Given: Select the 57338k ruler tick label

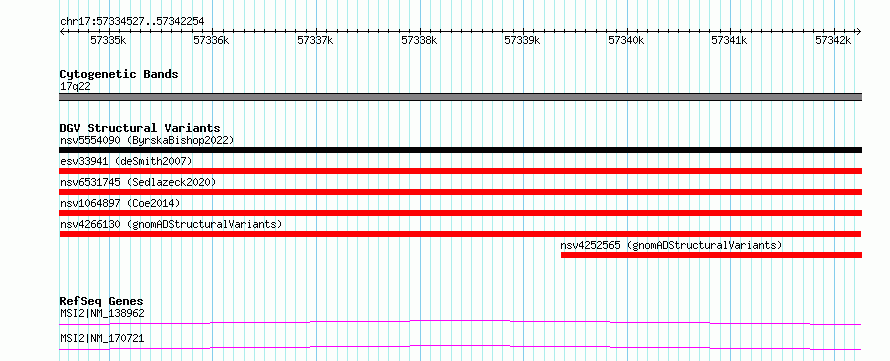Looking at the screenshot, I should (x=419, y=40).
